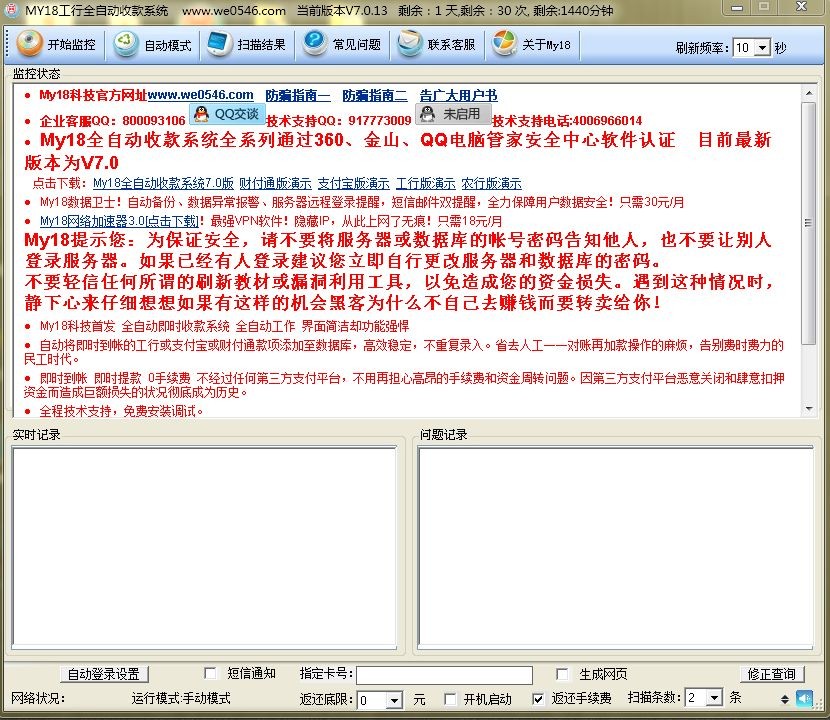Screen dimensions: 830x720
Task: Switch to 自动模式 from the toolbar
Action: [x=152, y=44]
